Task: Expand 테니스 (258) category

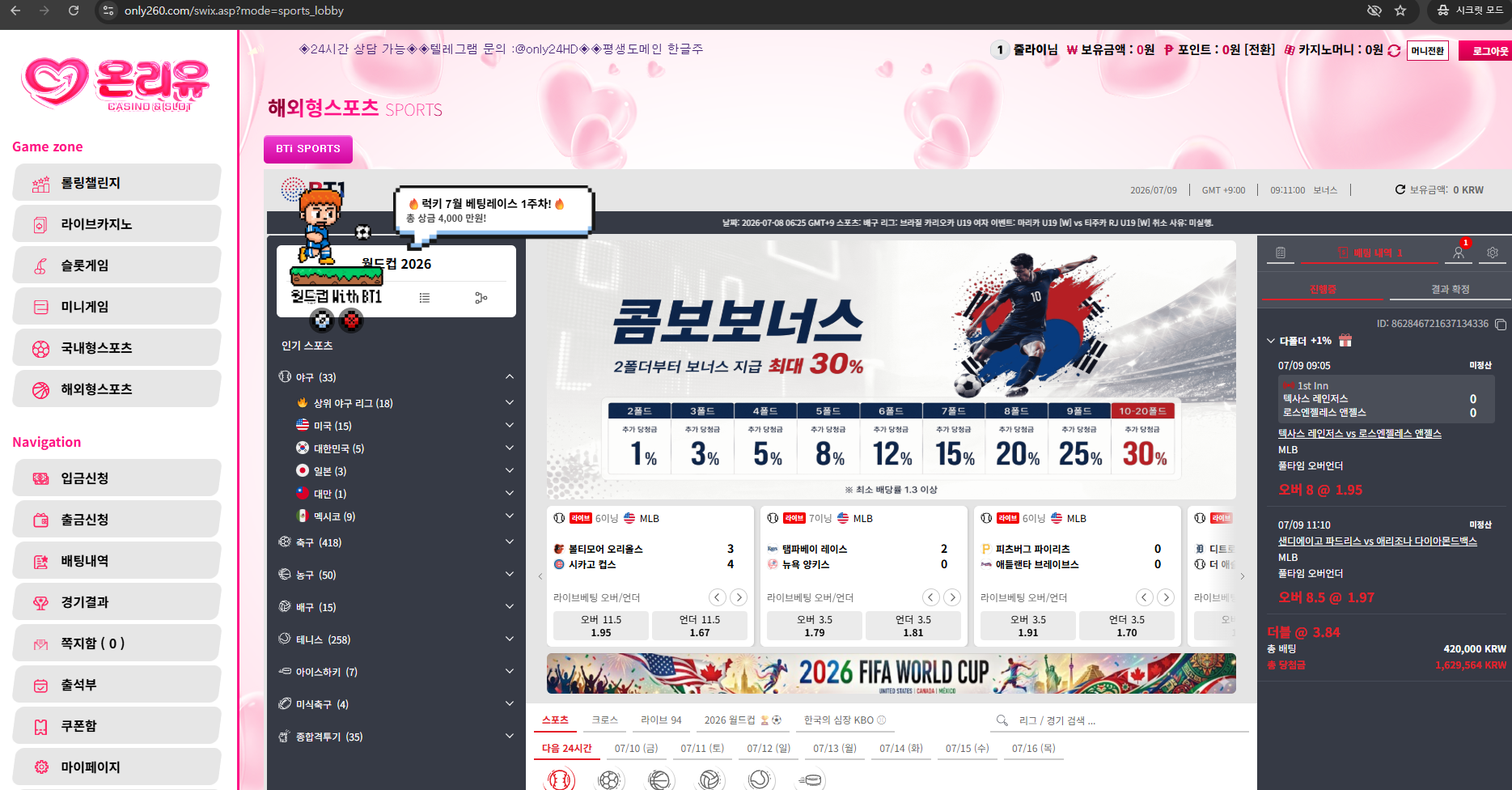Action: tap(510, 639)
